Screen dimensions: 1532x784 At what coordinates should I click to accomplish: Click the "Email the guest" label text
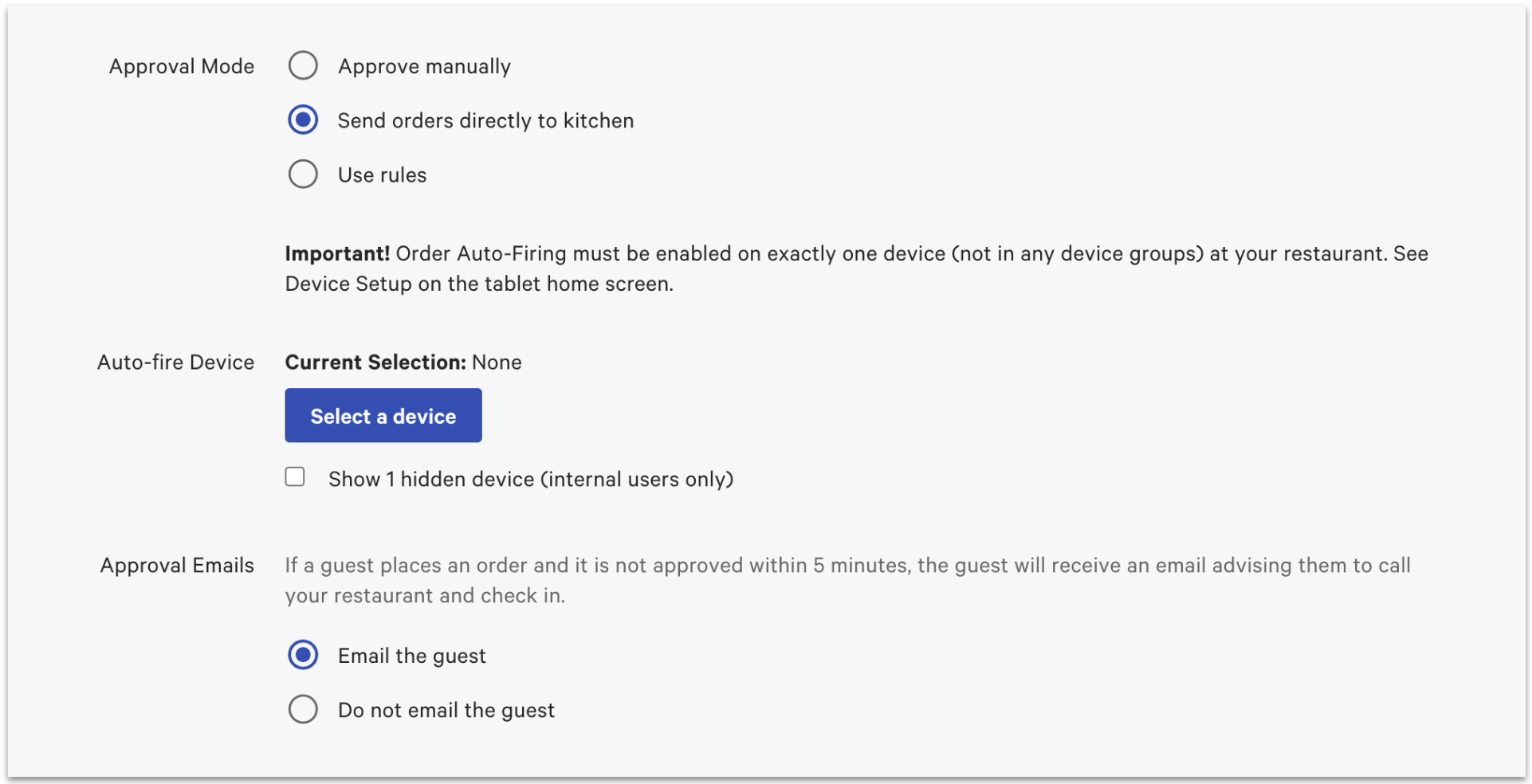click(x=411, y=656)
